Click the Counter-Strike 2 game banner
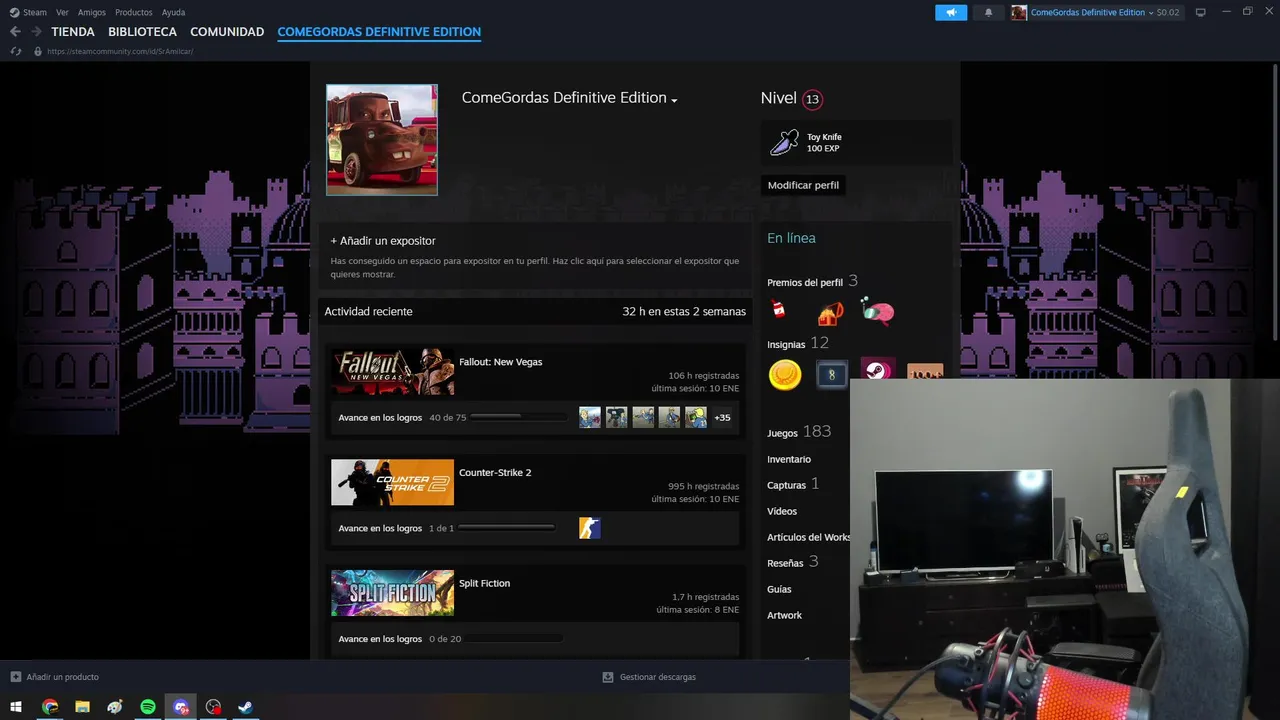The height and width of the screenshot is (720, 1280). tap(392, 482)
